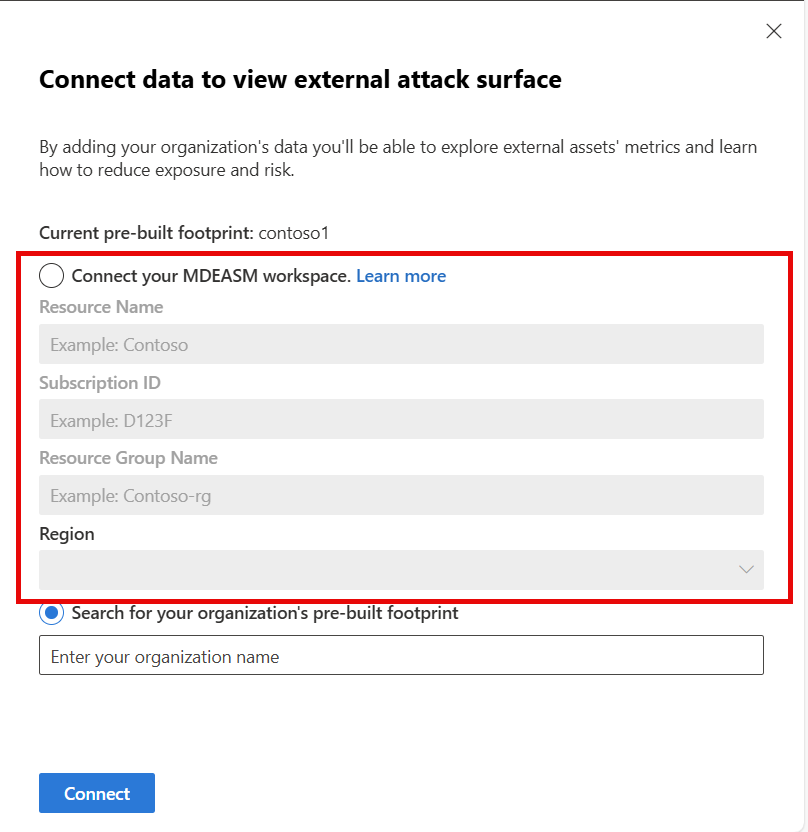The width and height of the screenshot is (808, 832).
Task: Click the Resource Group Name label
Action: click(128, 458)
